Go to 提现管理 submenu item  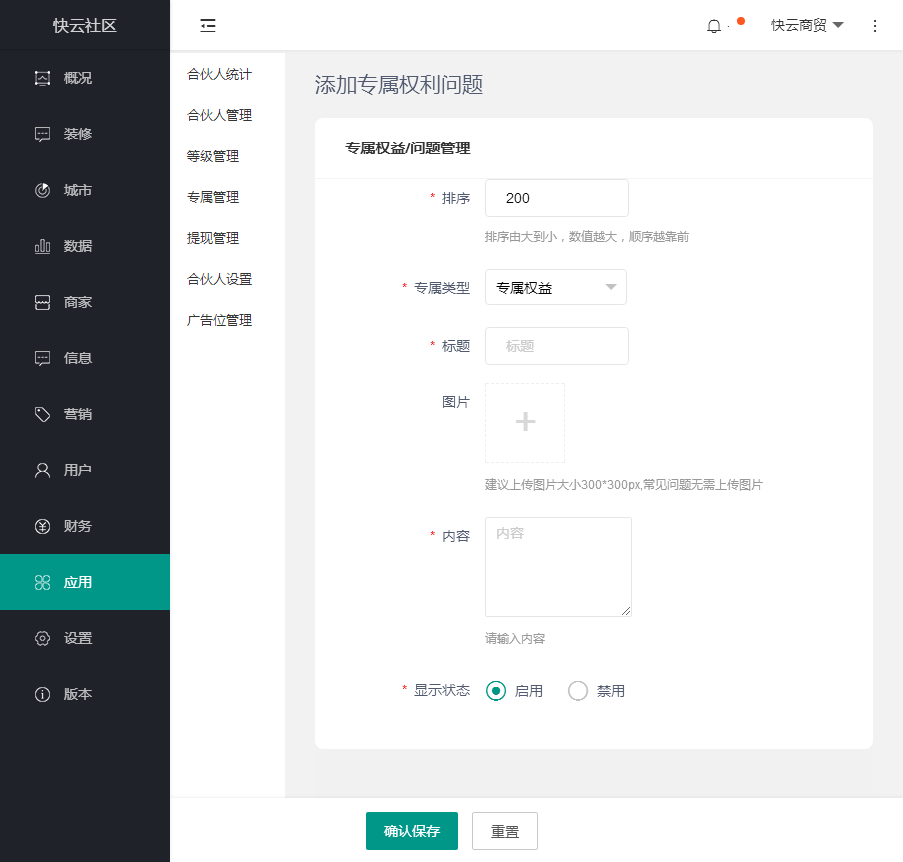coord(213,238)
